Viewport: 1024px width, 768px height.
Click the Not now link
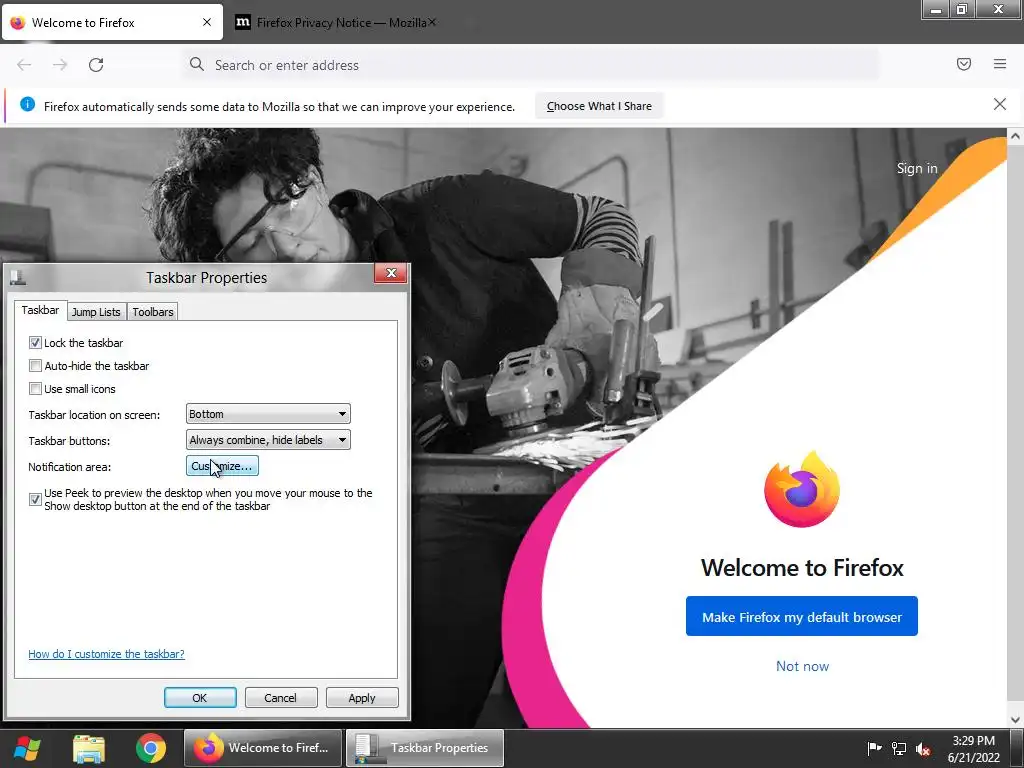pos(802,666)
